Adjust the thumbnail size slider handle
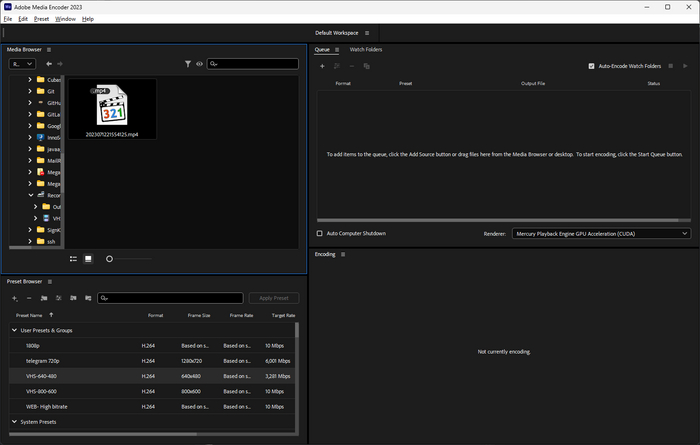Image resolution: width=700 pixels, height=445 pixels. pos(109,258)
